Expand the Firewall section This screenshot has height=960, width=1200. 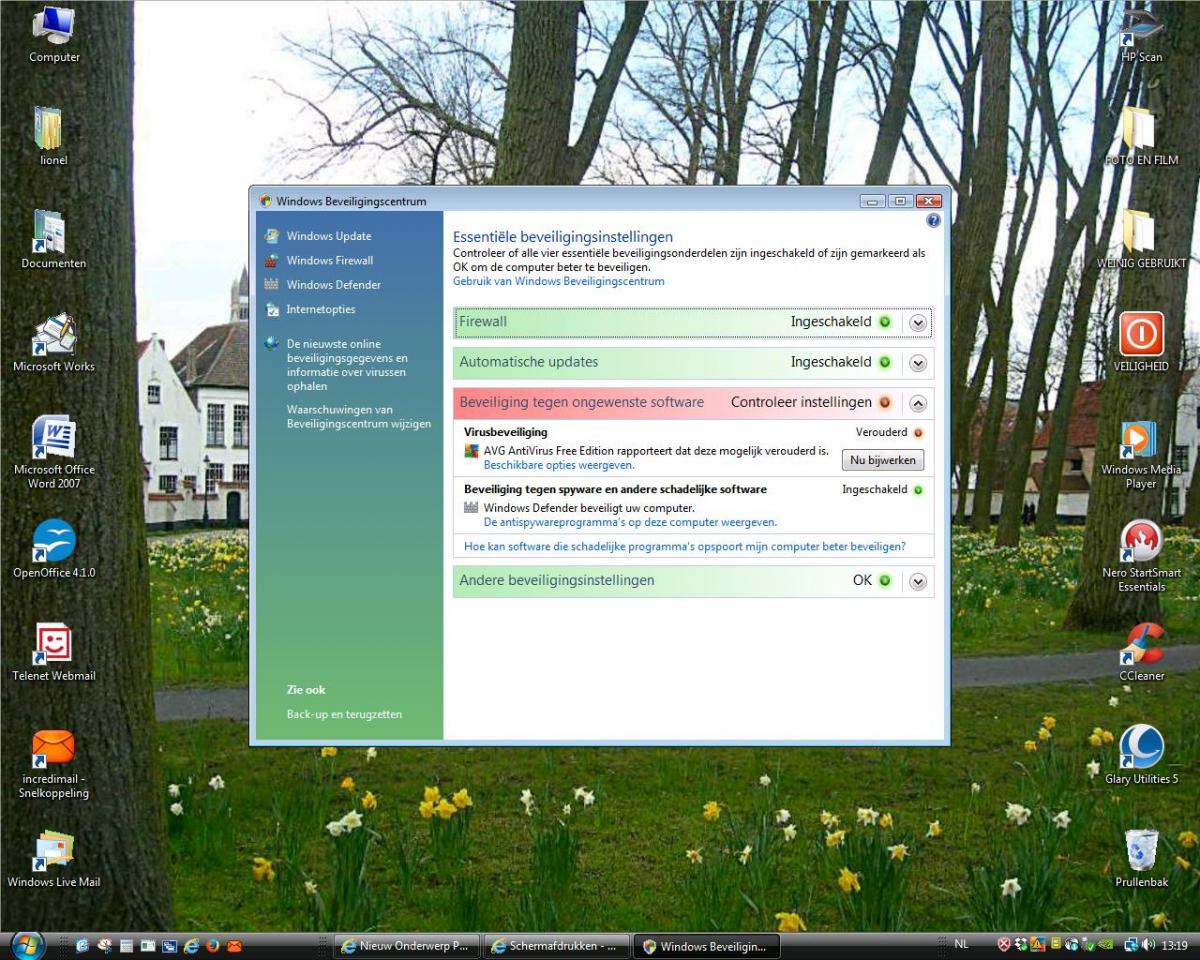918,323
